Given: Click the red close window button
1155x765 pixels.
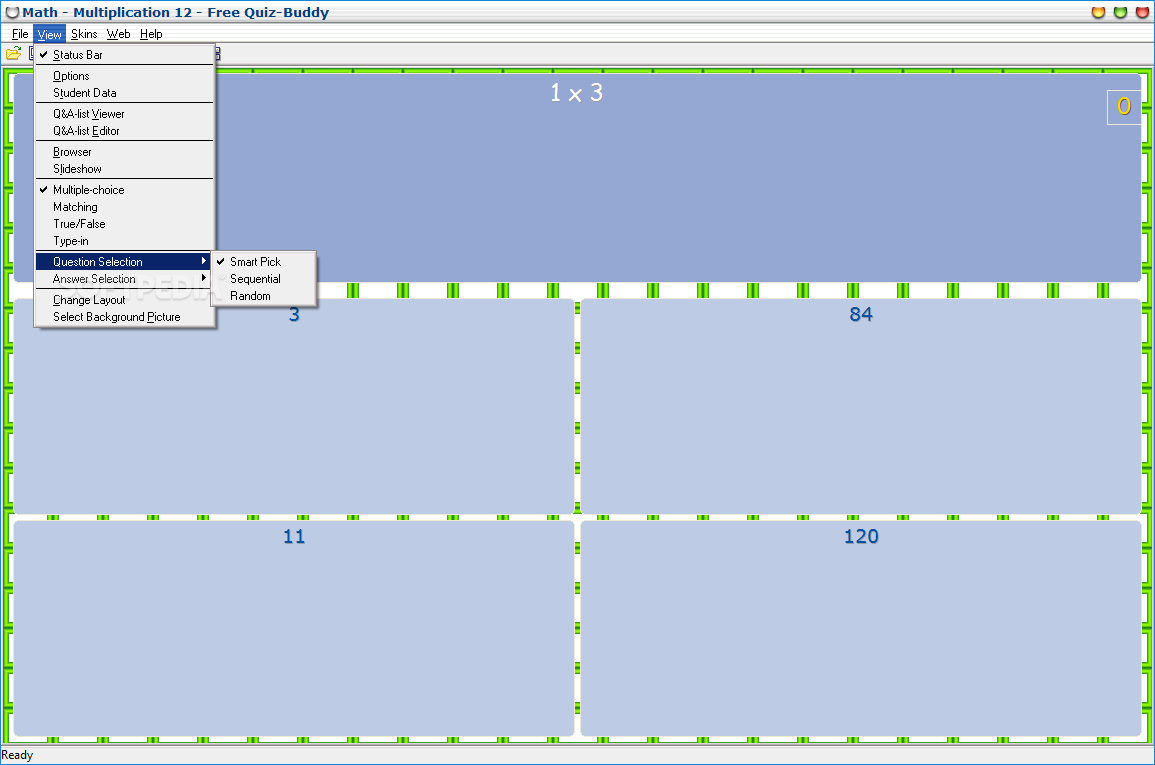Looking at the screenshot, I should point(1142,12).
